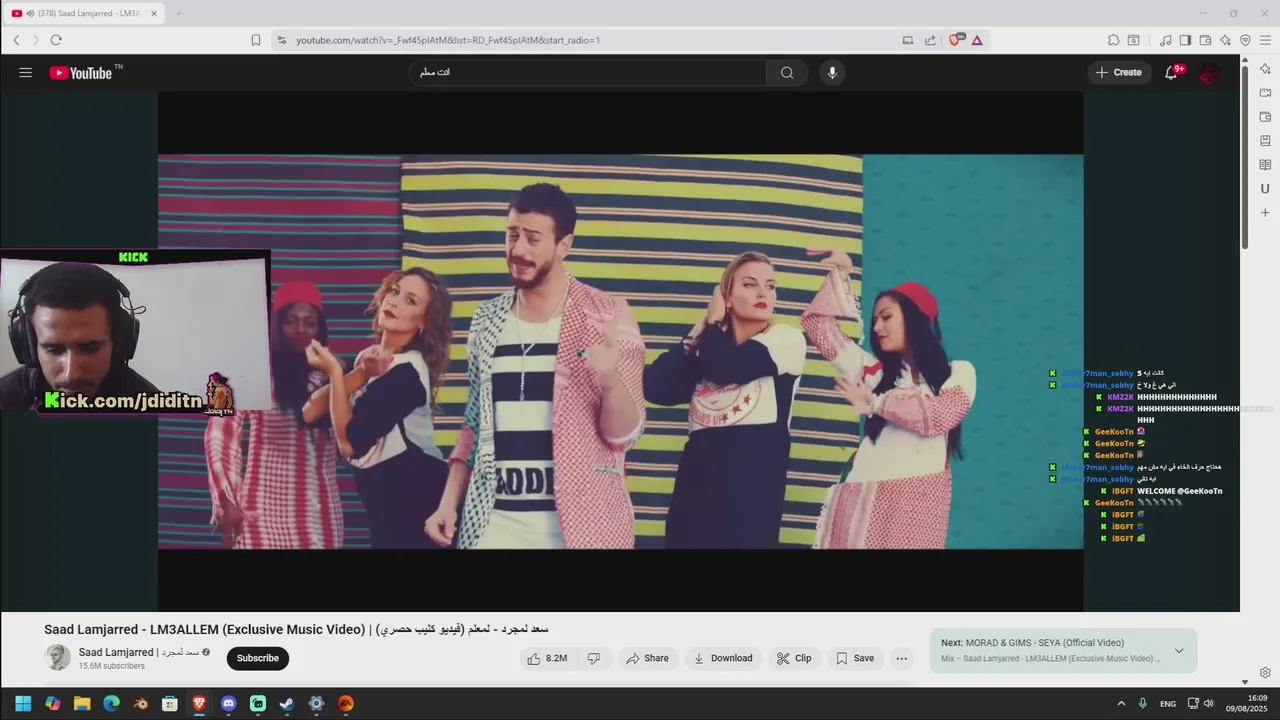Viewport: 1280px width, 720px height.
Task: Open Brave VPN shield icon
Action: tap(1245, 40)
